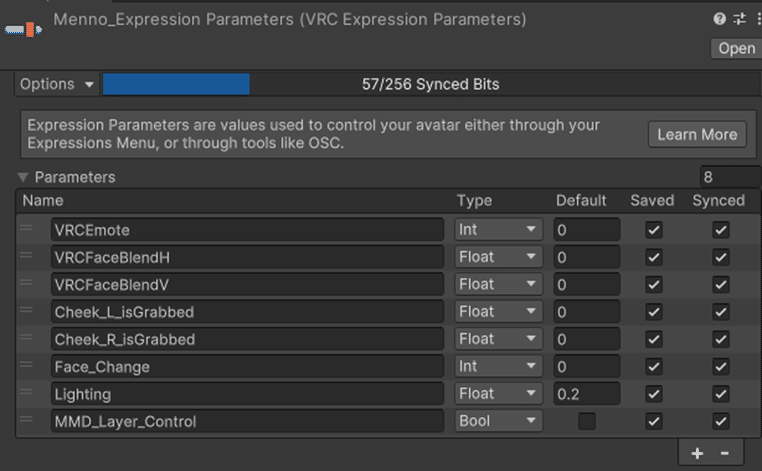Click the Lighting default value field
The image size is (762, 471).
(x=586, y=394)
